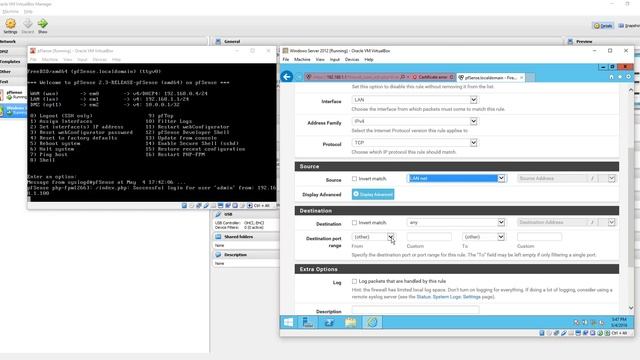Open the browser Home icon in Internet Explorer
640x360 pixels.
point(611,77)
